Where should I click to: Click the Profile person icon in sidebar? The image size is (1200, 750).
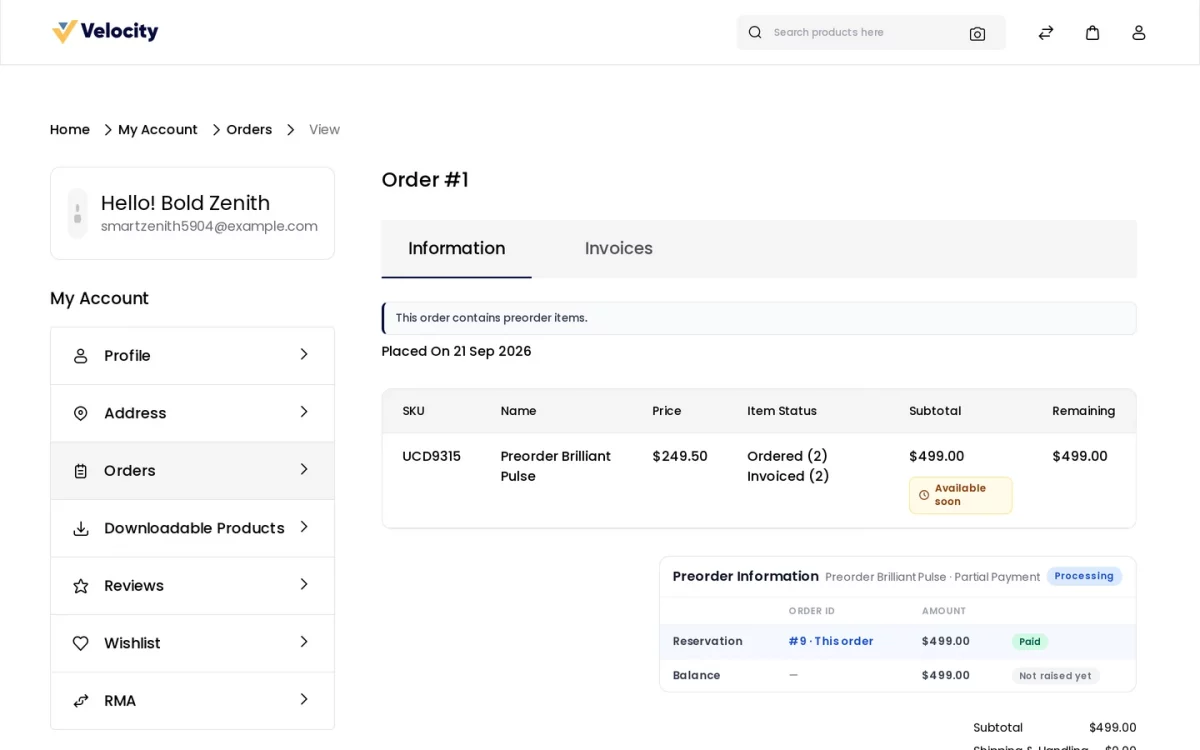coord(81,356)
